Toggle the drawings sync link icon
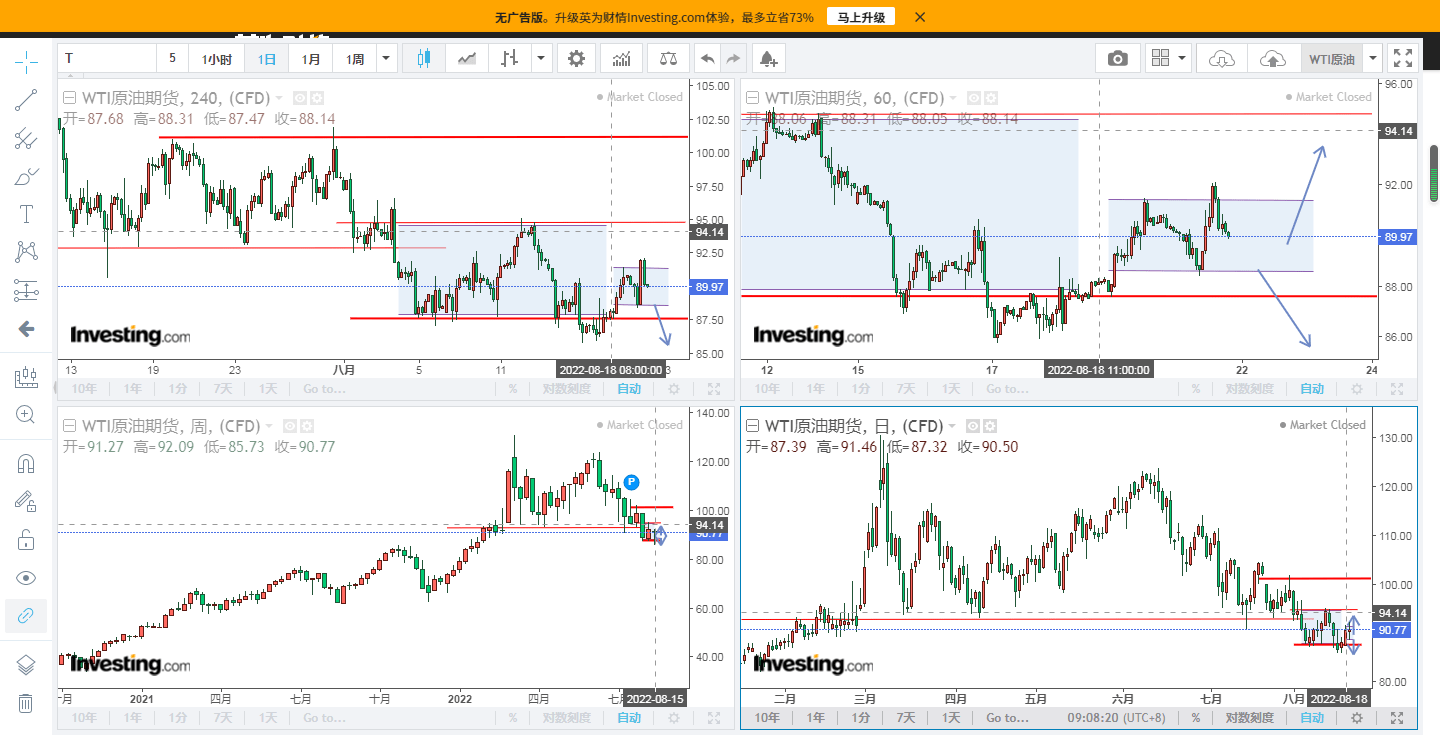Image resolution: width=1440 pixels, height=735 pixels. click(x=26, y=616)
